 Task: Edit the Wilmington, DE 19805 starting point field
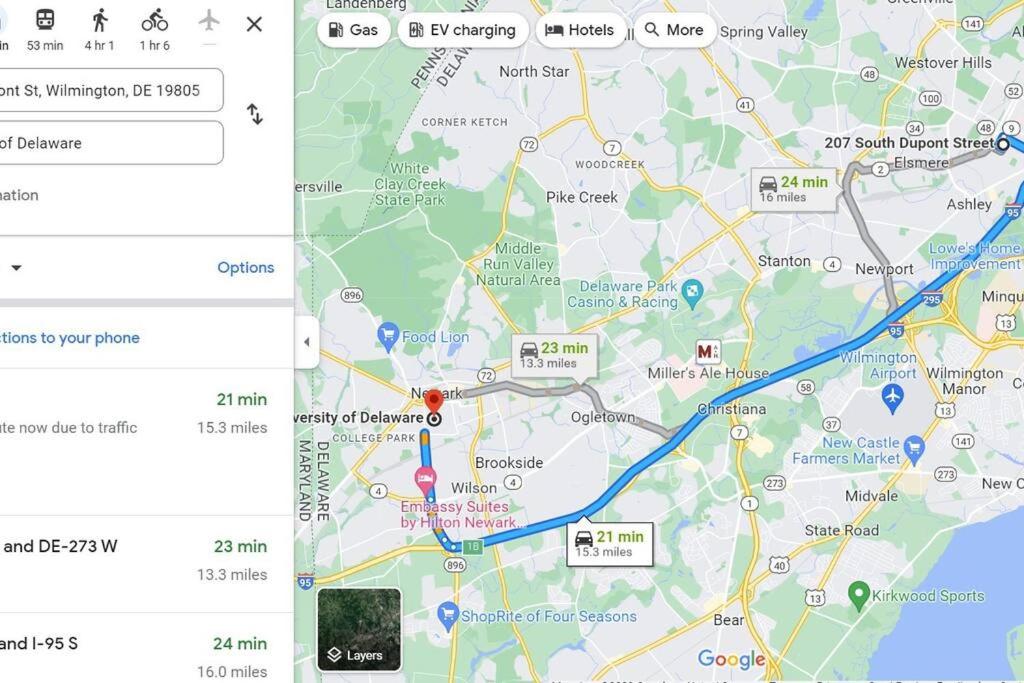[110, 90]
